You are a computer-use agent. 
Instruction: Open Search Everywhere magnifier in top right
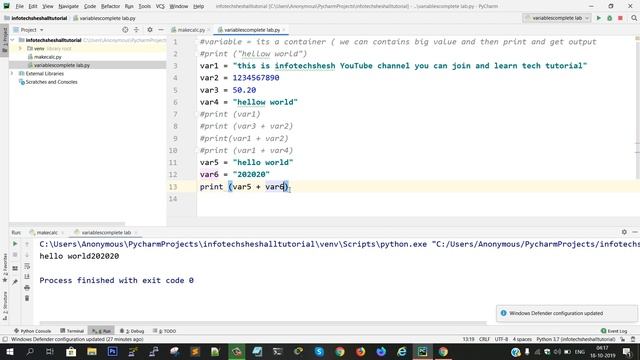pyautogui.click(x=634, y=18)
